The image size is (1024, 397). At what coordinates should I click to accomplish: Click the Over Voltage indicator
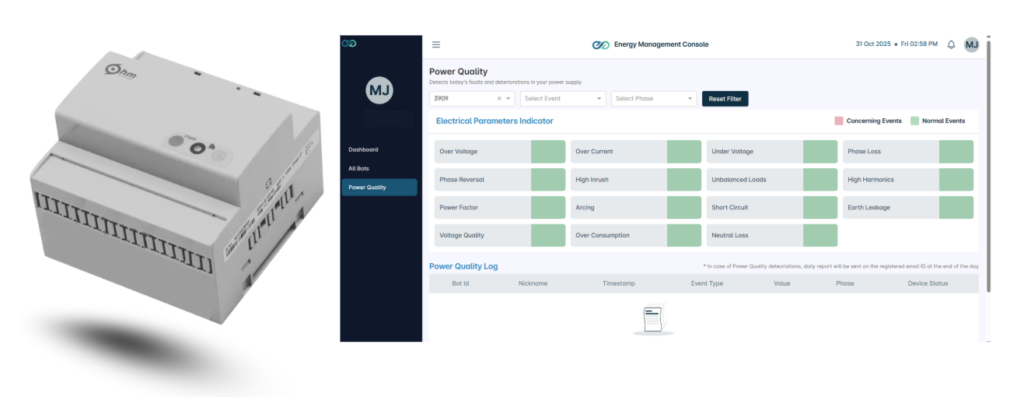500,151
